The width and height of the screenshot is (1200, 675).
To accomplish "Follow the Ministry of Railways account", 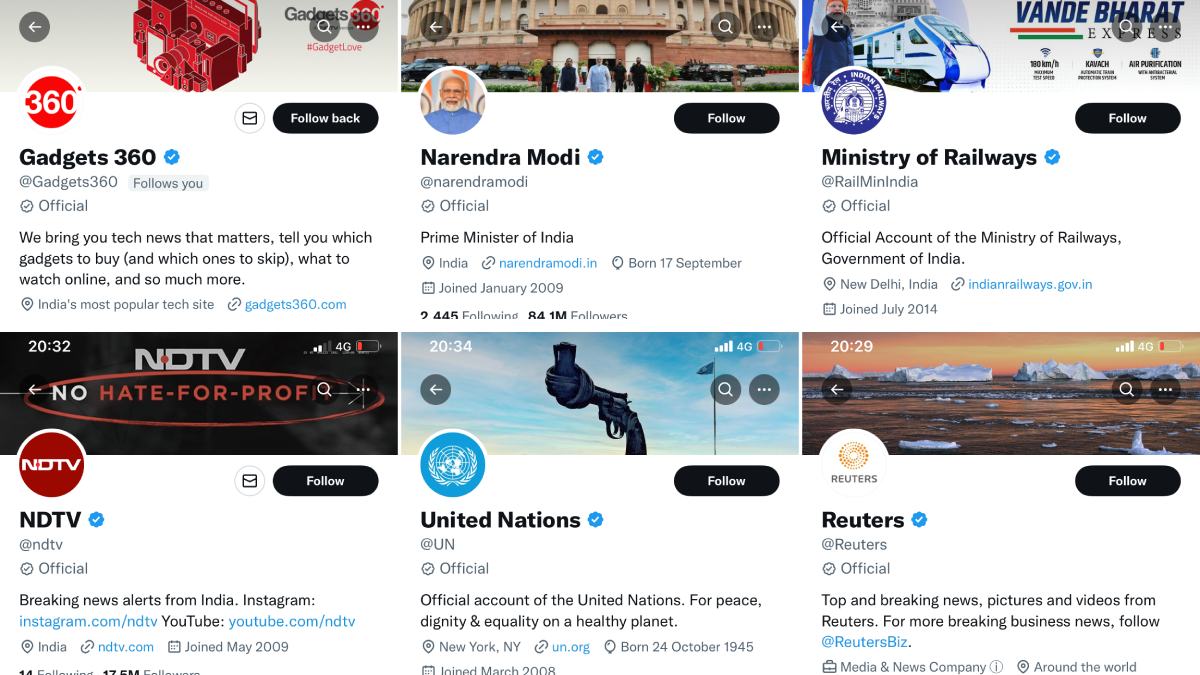I will 1127,118.
